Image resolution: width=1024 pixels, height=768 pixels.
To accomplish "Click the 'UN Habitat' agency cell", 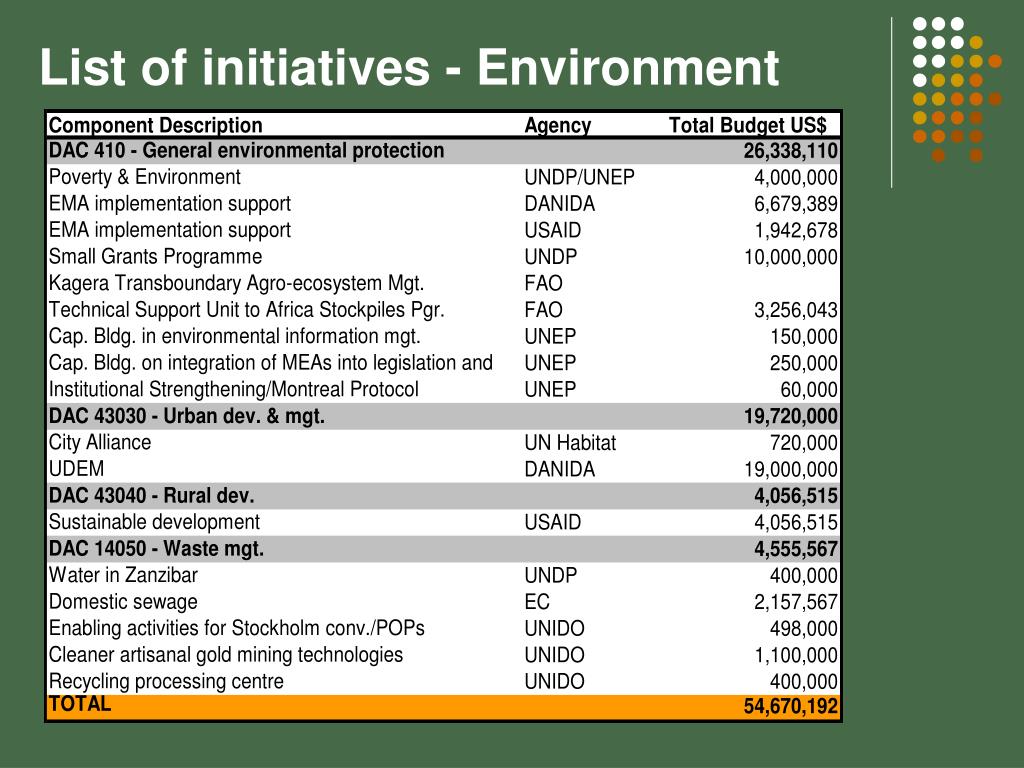I will [x=570, y=443].
